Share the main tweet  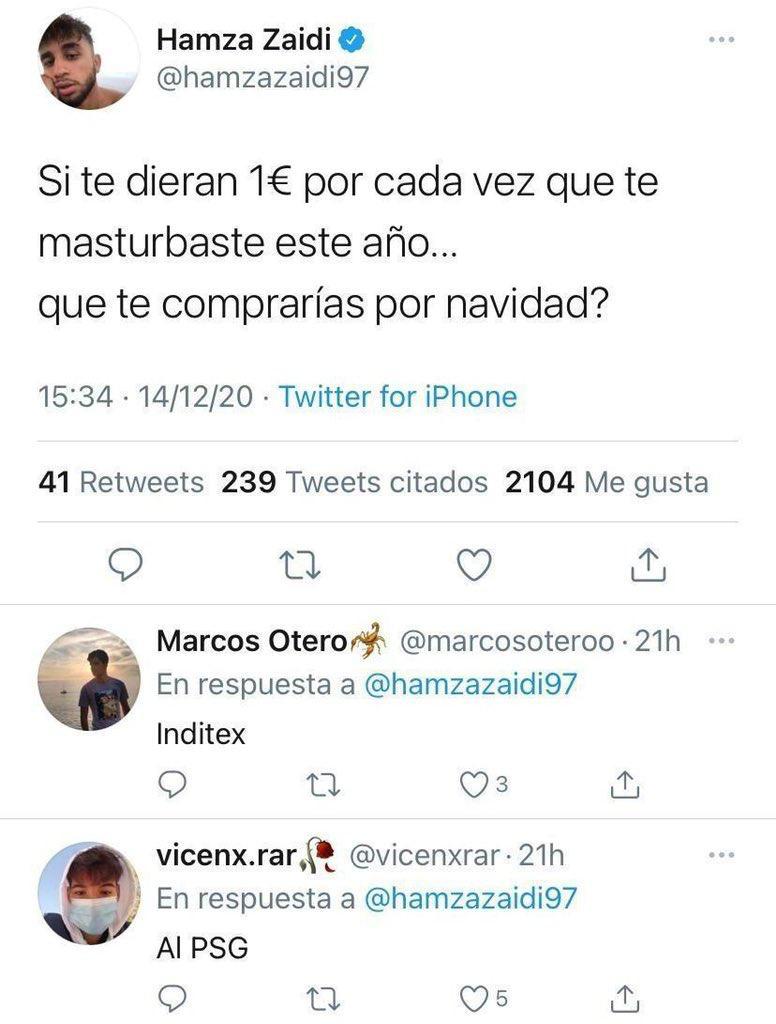tap(648, 564)
